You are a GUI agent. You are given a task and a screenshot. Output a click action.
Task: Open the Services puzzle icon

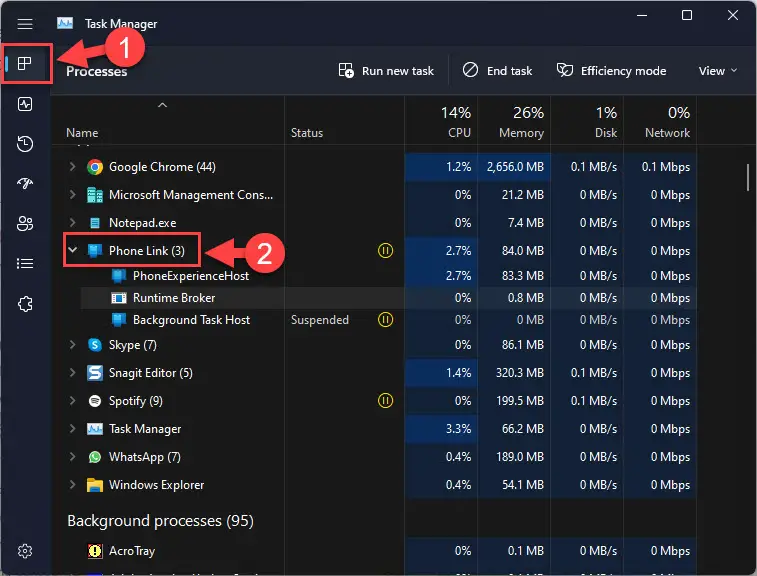point(25,304)
